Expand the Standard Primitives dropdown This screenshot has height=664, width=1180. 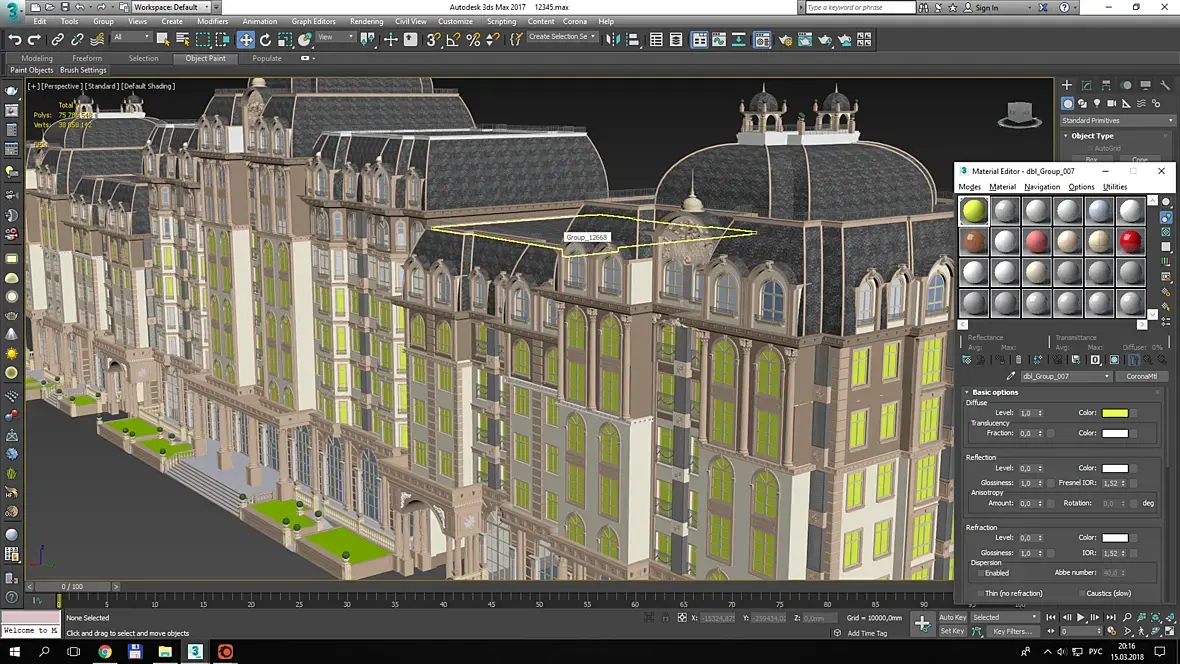[1117, 121]
